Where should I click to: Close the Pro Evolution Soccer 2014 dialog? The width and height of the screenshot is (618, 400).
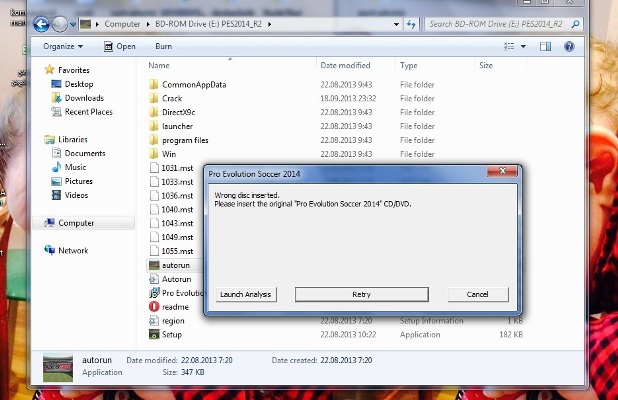point(502,171)
